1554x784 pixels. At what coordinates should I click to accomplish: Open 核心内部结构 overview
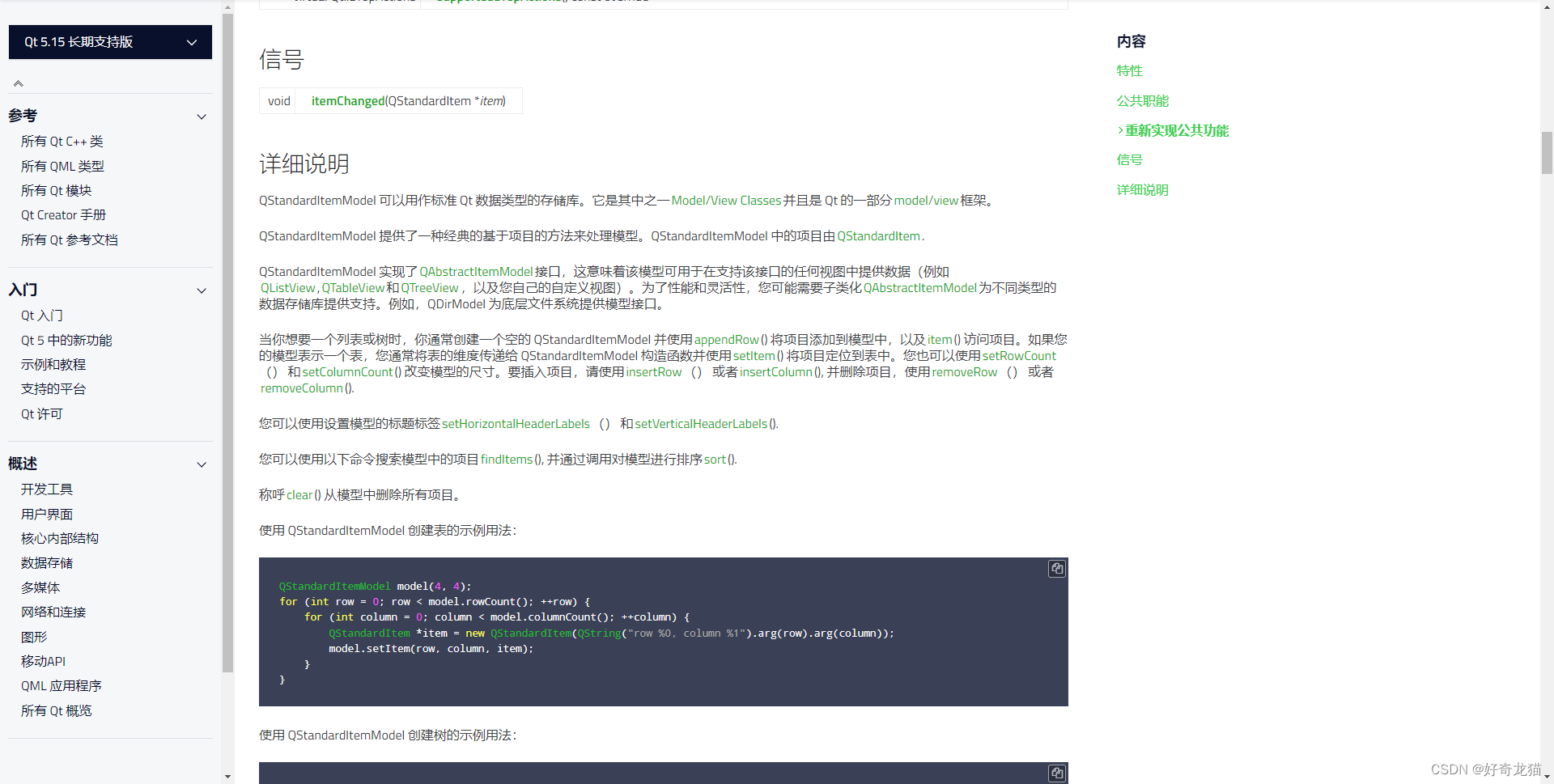[59, 538]
